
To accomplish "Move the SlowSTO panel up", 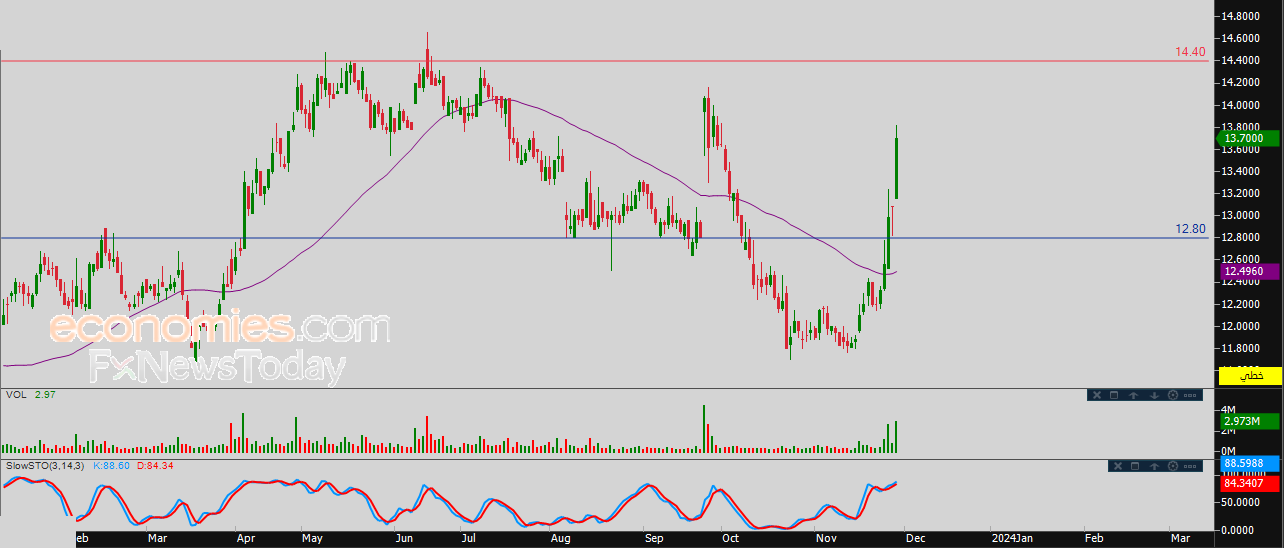I will tap(1154, 466).
